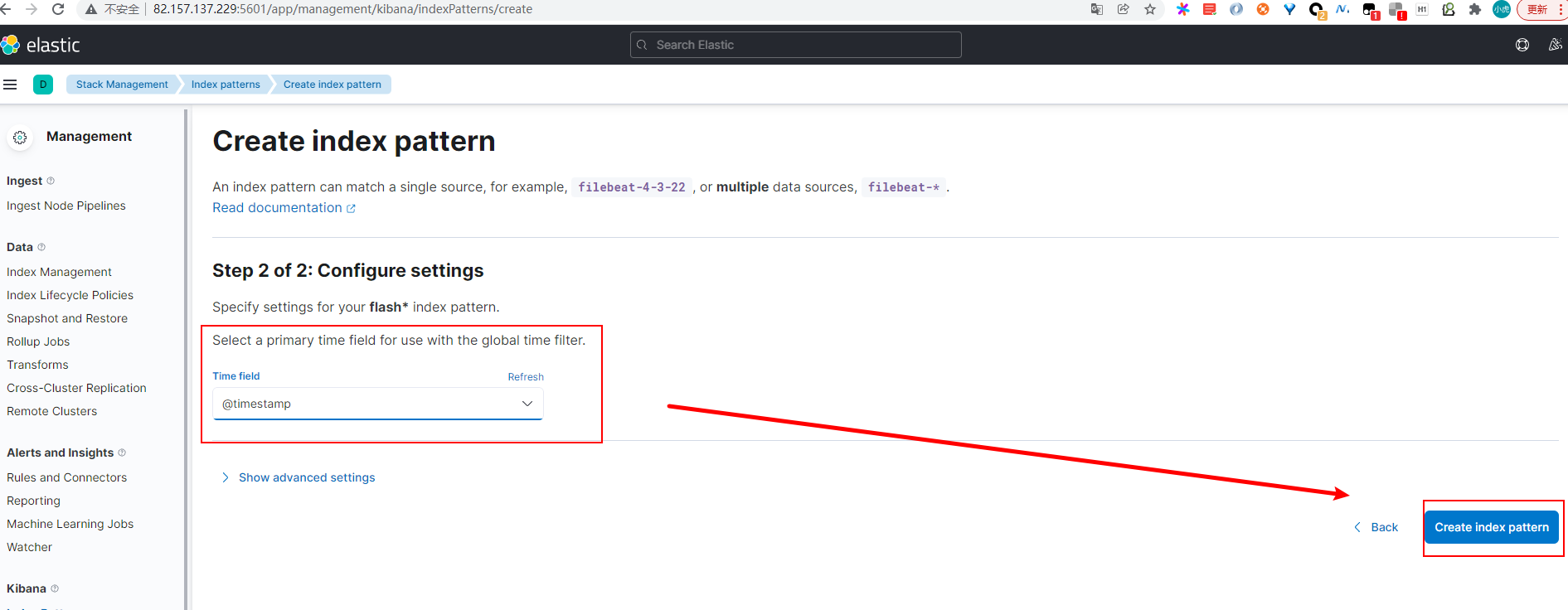1568x610 pixels.
Task: Click the Back button
Action: [x=1376, y=527]
